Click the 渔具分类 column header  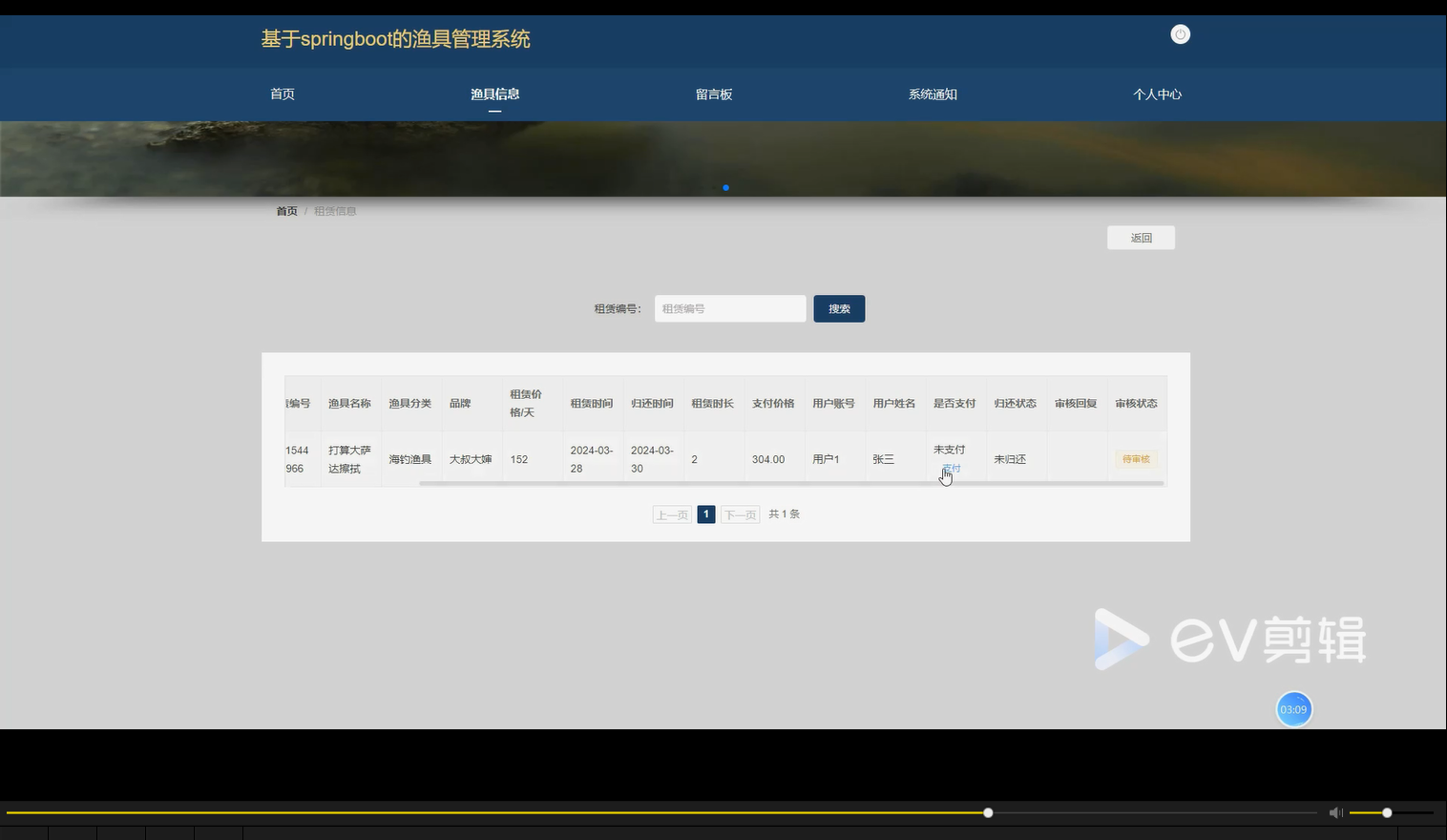click(x=409, y=404)
